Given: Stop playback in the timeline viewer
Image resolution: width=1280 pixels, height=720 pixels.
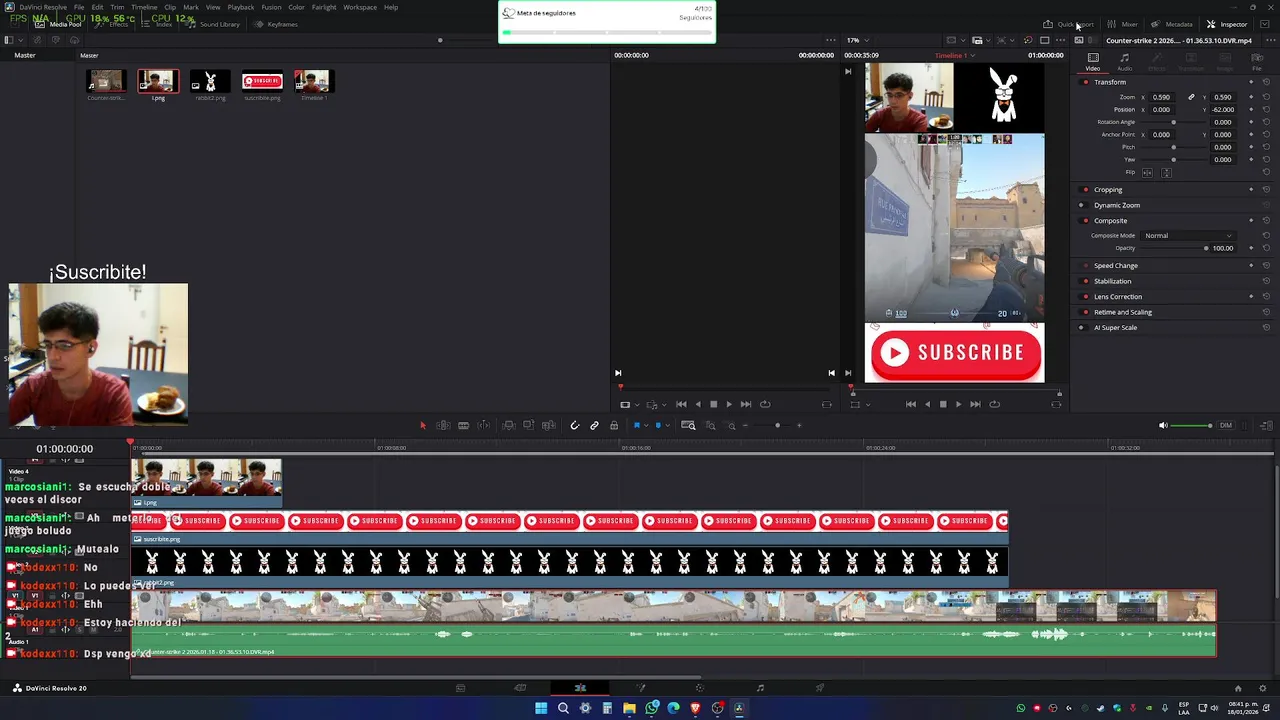Looking at the screenshot, I should click(942, 404).
